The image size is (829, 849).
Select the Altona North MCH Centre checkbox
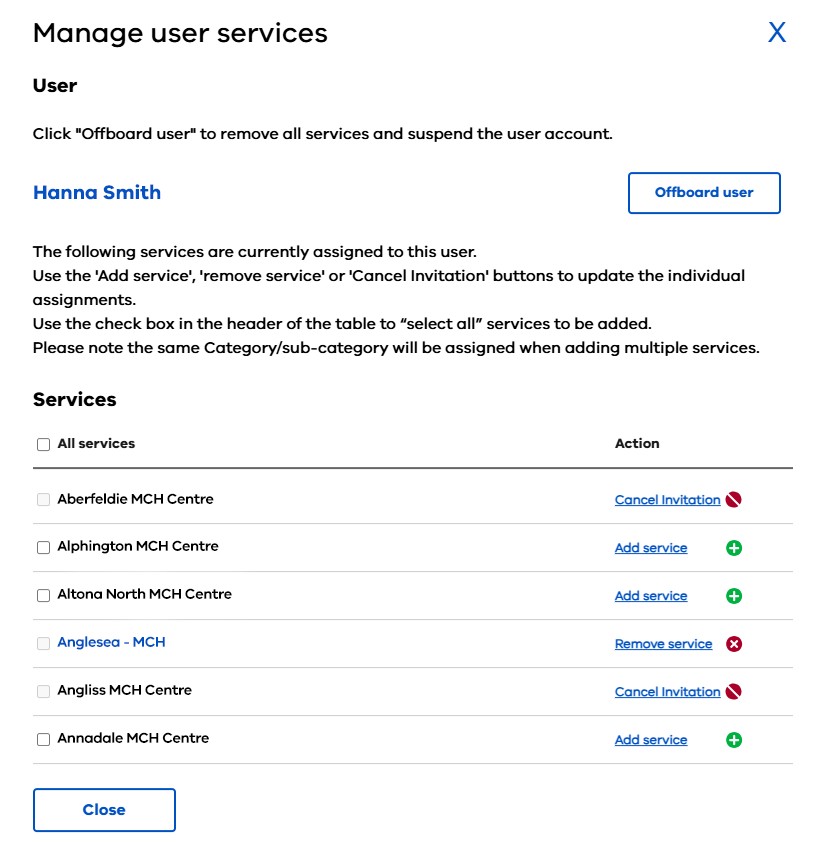(x=43, y=595)
